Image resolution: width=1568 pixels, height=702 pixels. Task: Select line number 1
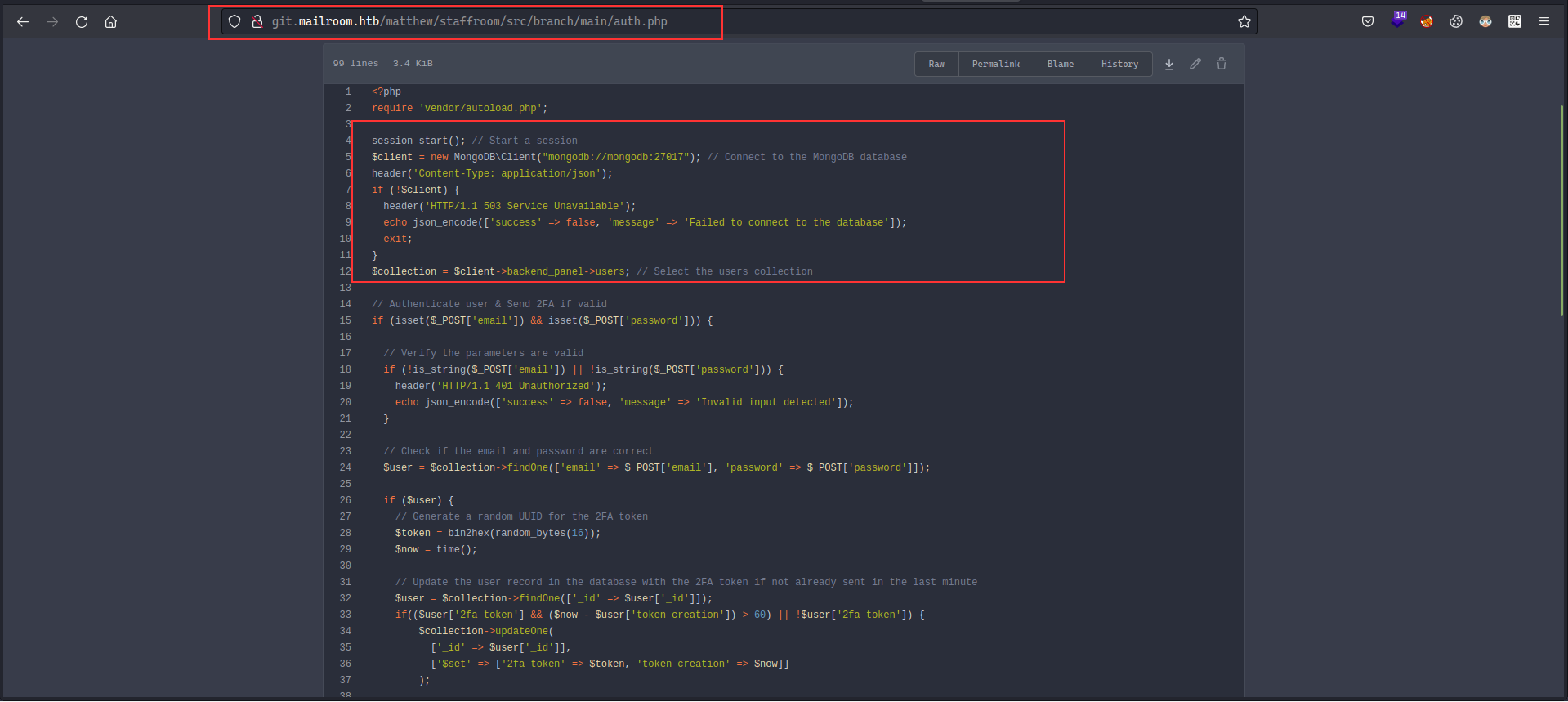click(x=348, y=92)
